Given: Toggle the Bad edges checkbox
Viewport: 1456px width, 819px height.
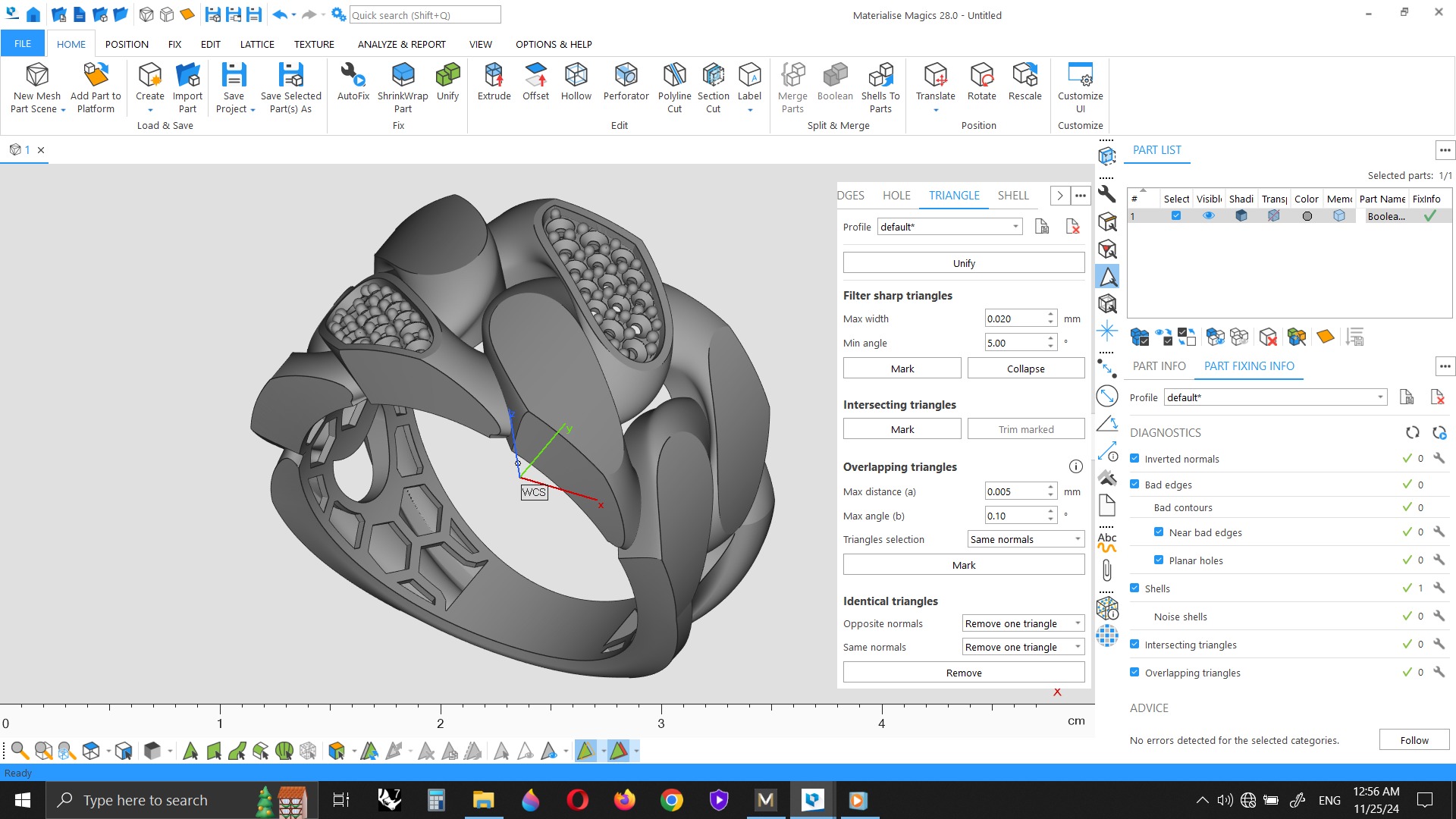Looking at the screenshot, I should [1134, 484].
